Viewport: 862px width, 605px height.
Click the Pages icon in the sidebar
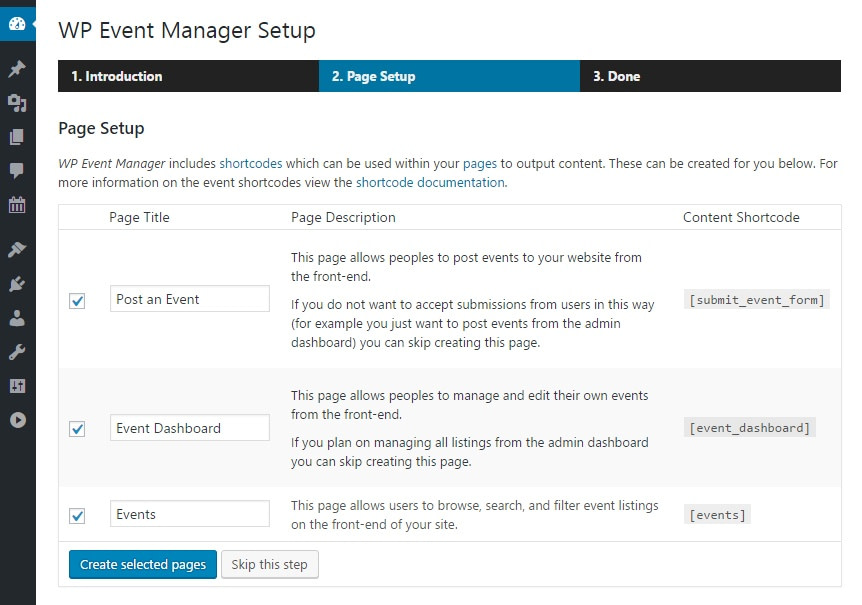(17, 136)
